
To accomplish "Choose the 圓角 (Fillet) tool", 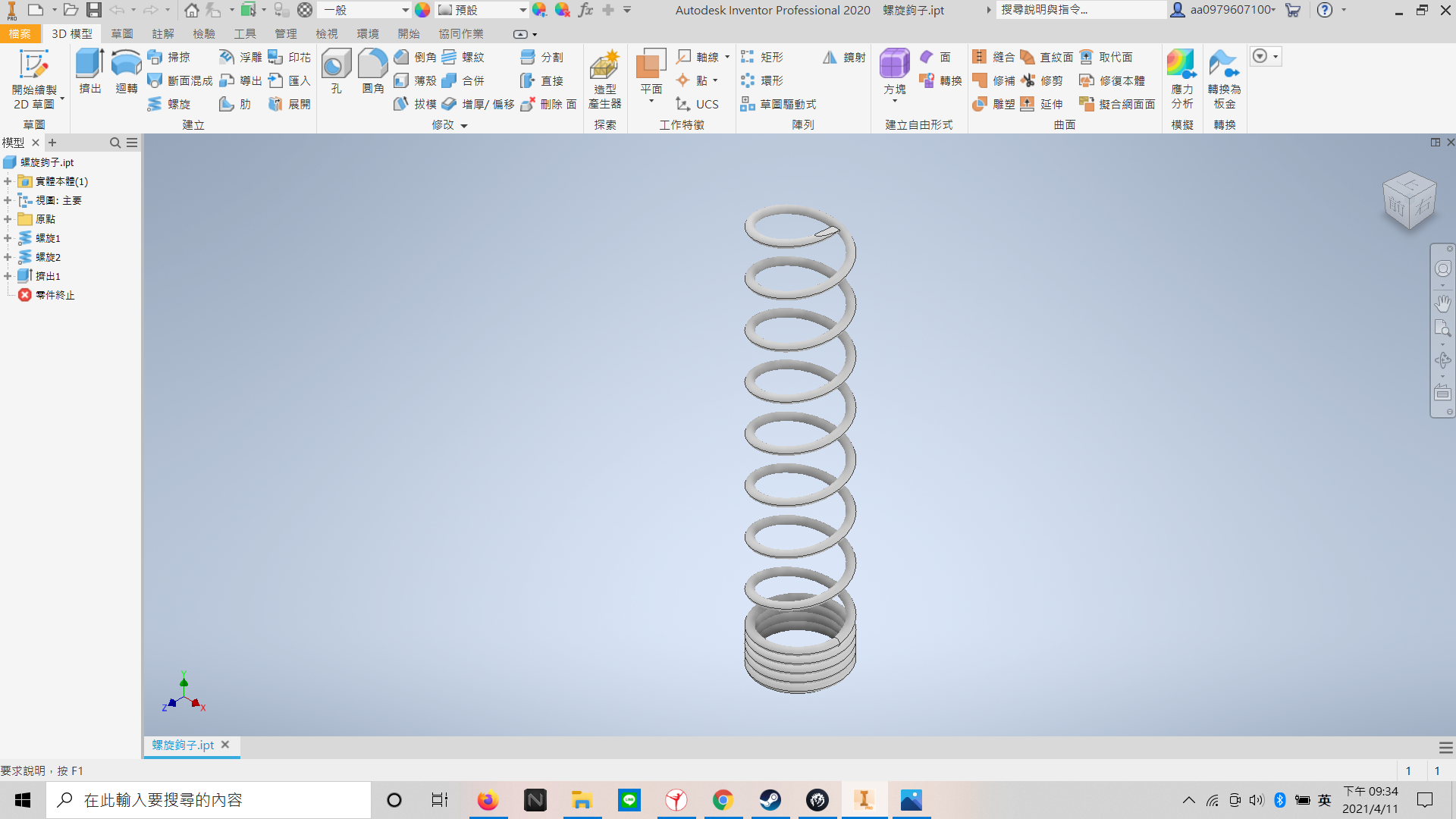I will (x=372, y=71).
